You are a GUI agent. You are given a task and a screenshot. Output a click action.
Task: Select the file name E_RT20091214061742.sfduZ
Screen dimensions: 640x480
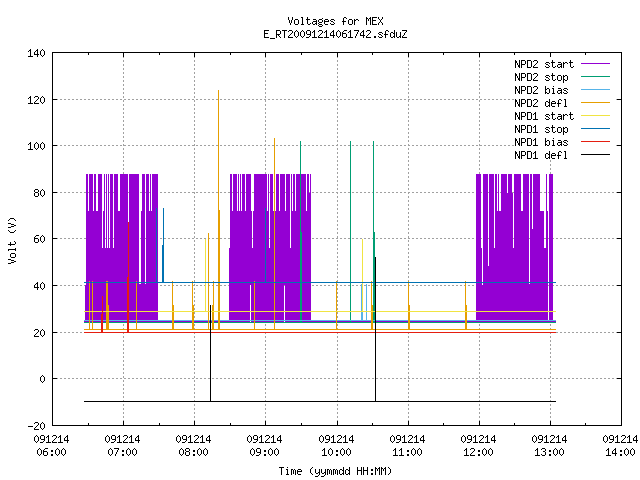[335, 34]
